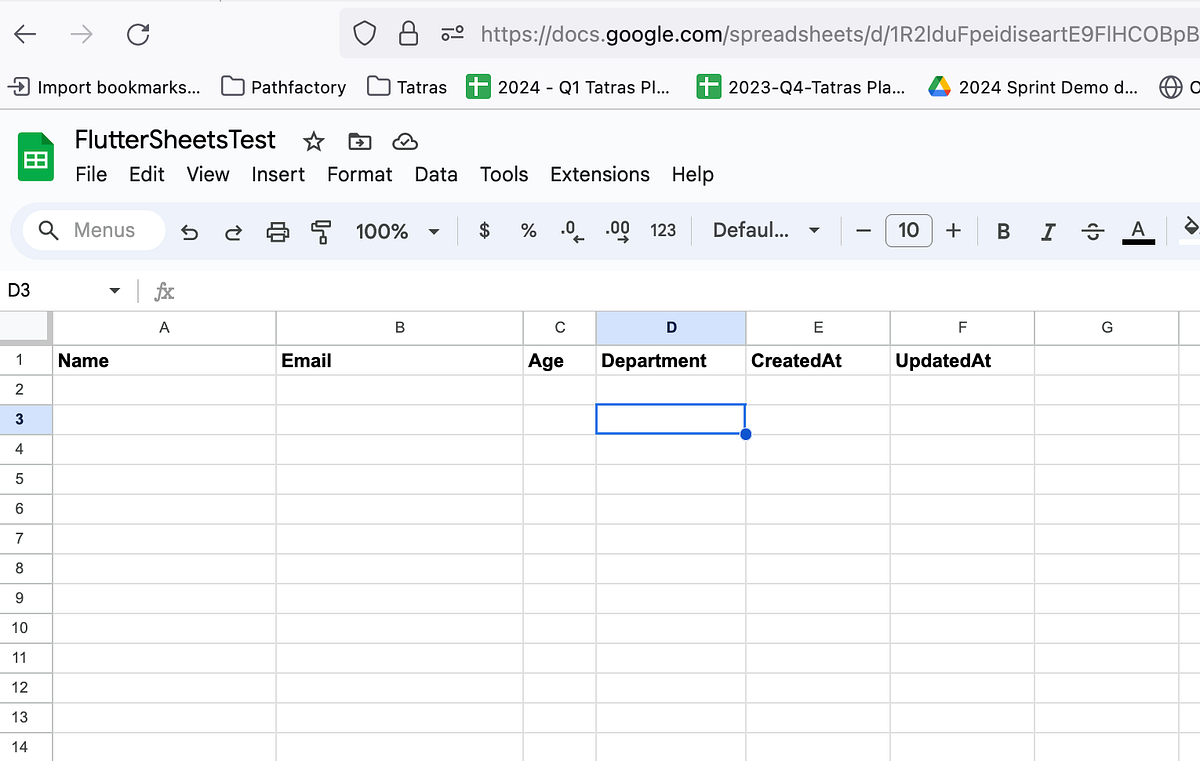Screen dimensions: 1200x761
Task: Select cell A1 containing Name
Action: [164, 360]
